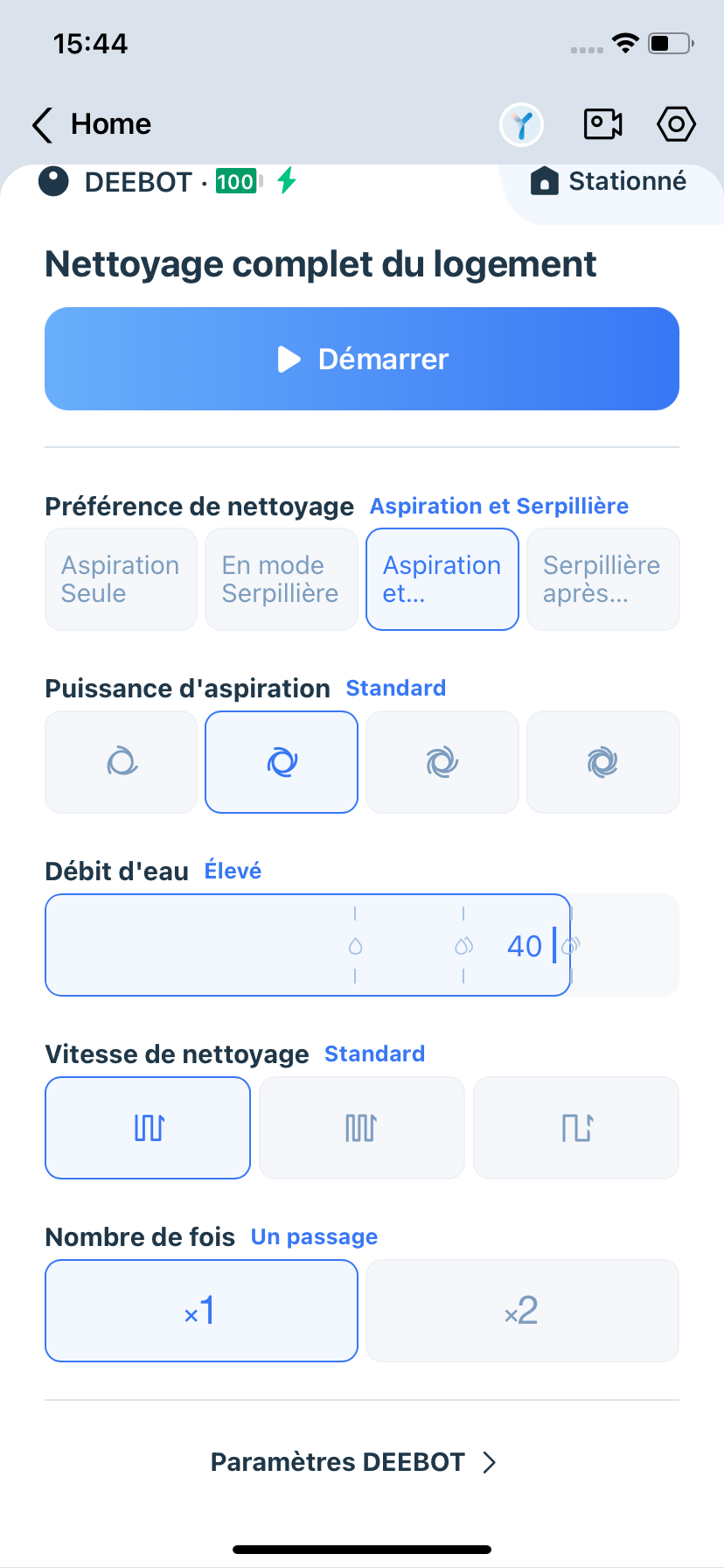724x1568 pixels.
Task: Tap the Stationné status tab
Action: point(609,182)
